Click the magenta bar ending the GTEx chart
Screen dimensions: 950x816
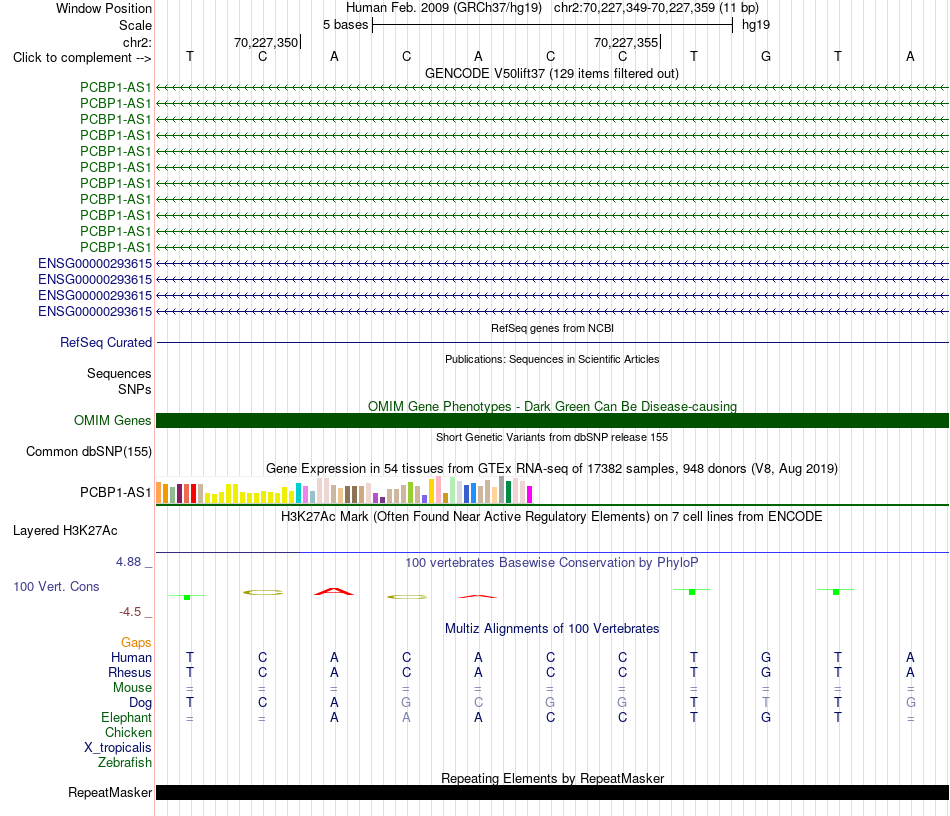coord(530,494)
